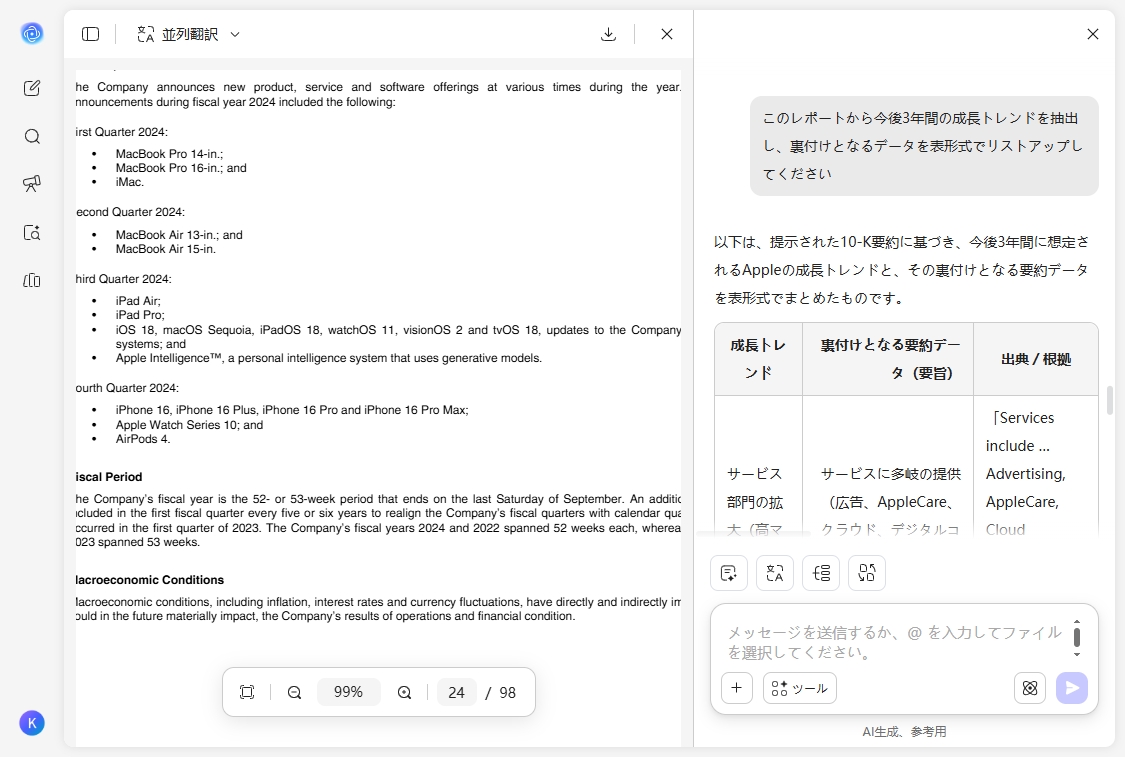Open the new chat compose icon
1125x757 pixels.
(x=32, y=88)
